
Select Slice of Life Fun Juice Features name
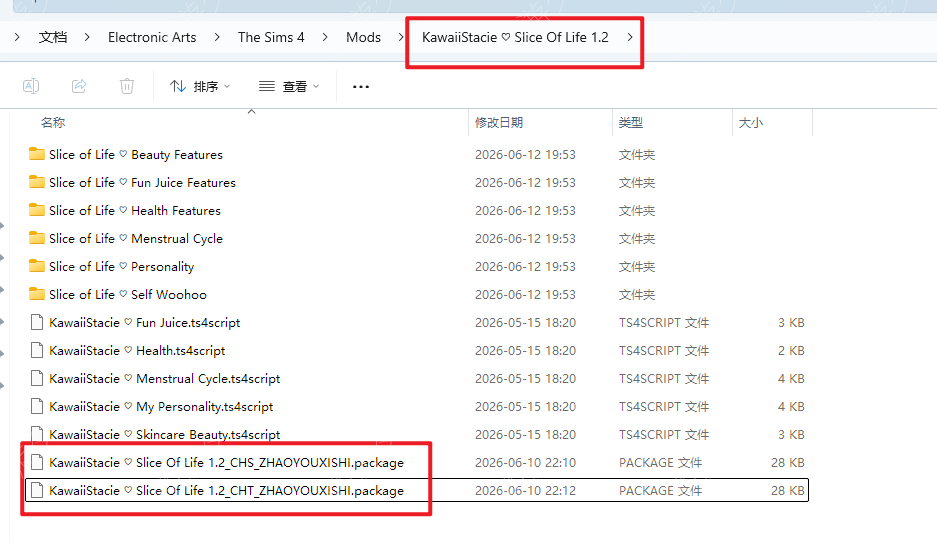[x=142, y=183]
